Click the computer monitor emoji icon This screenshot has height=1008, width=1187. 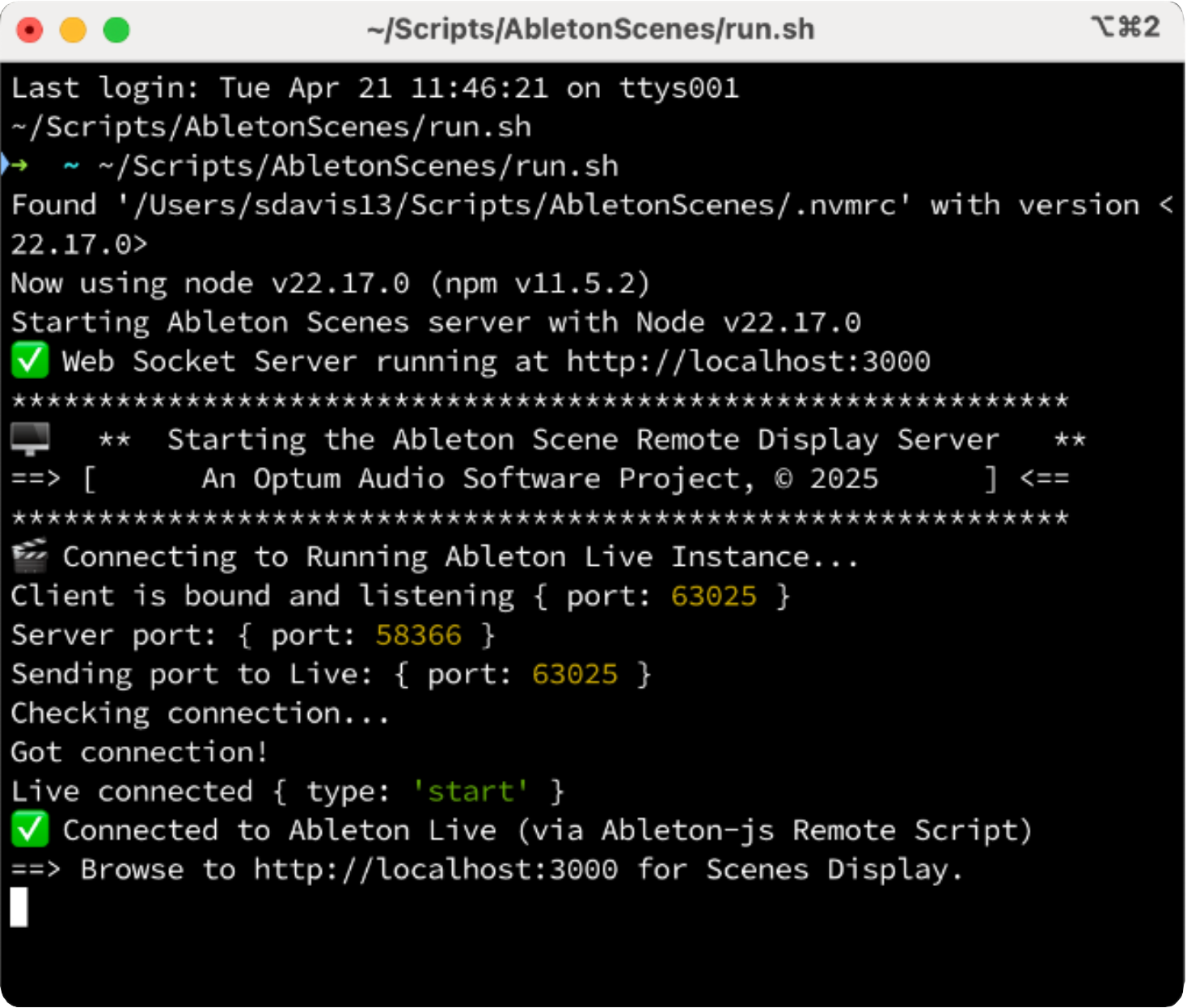click(x=31, y=439)
